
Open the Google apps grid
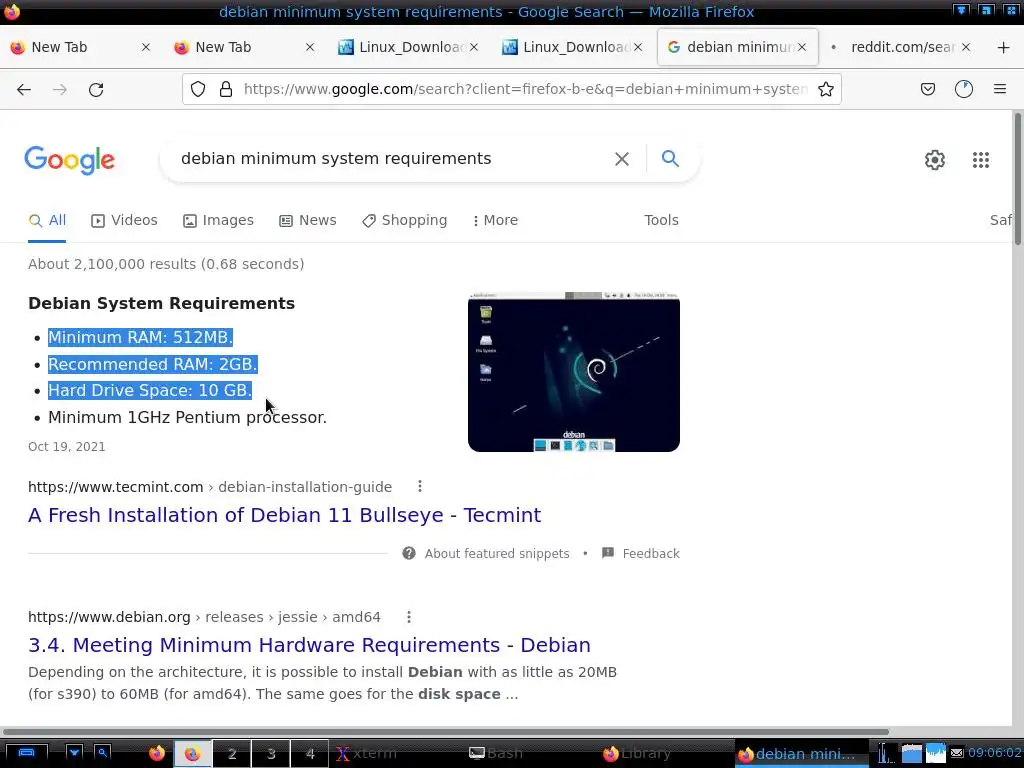tap(981, 160)
